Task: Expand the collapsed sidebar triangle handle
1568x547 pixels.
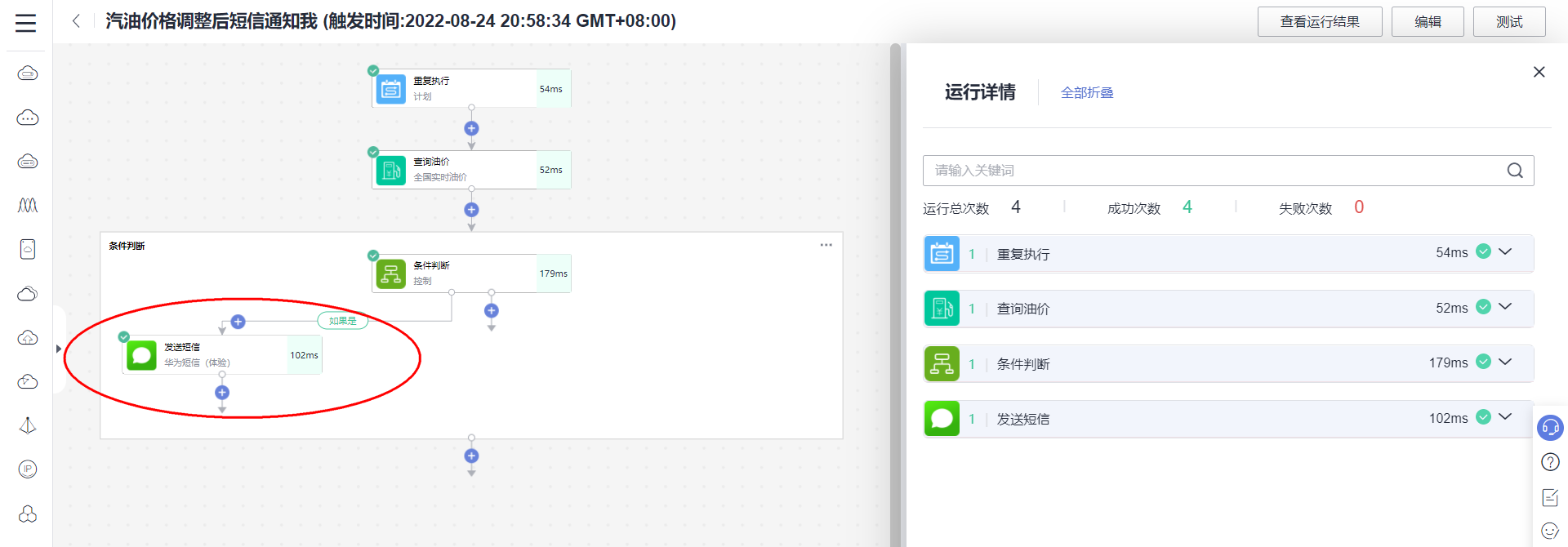Action: 58,349
